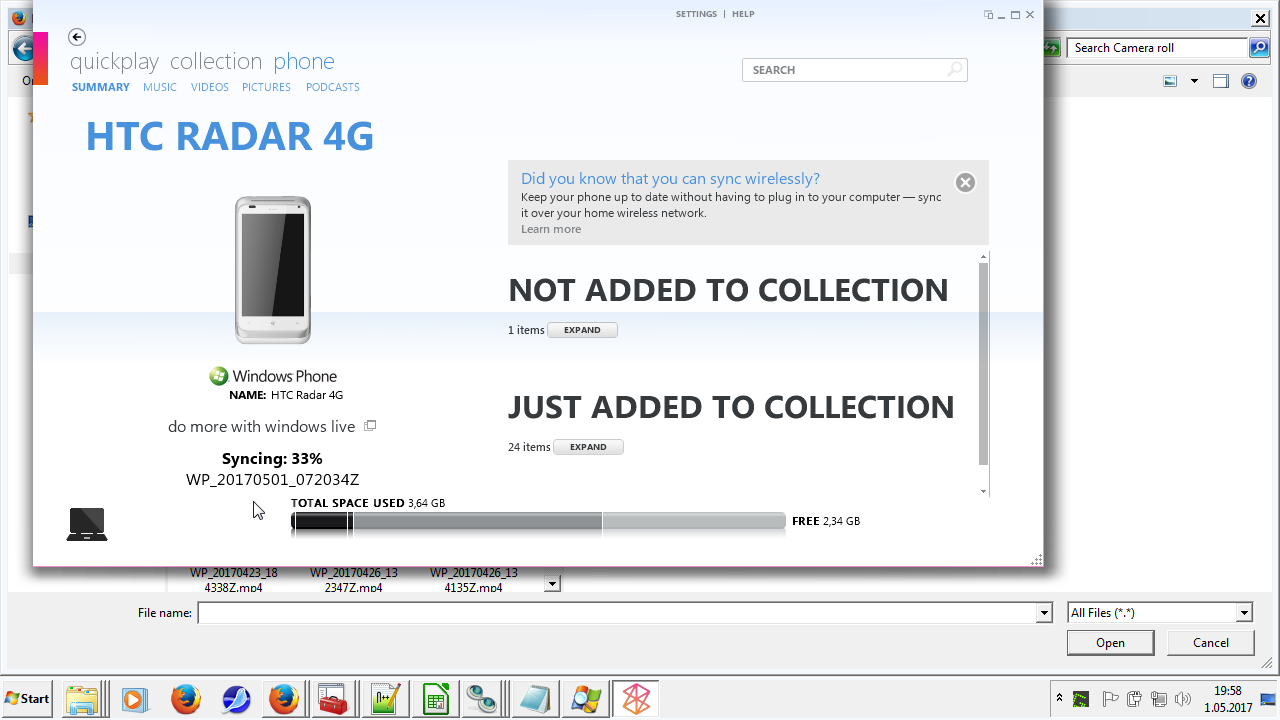Close the file dialog window
Screen dimensions: 1280x720
tap(1260, 18)
